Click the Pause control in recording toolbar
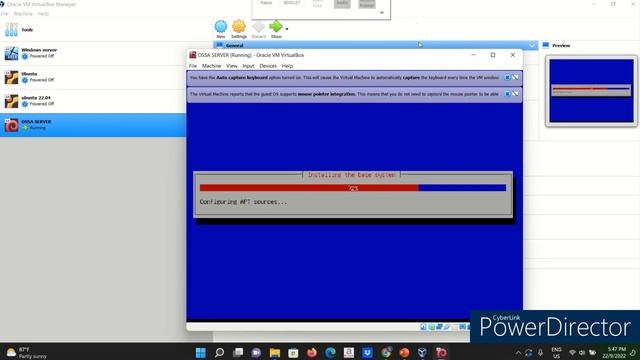The width and height of the screenshot is (640, 360). tap(266, 3)
